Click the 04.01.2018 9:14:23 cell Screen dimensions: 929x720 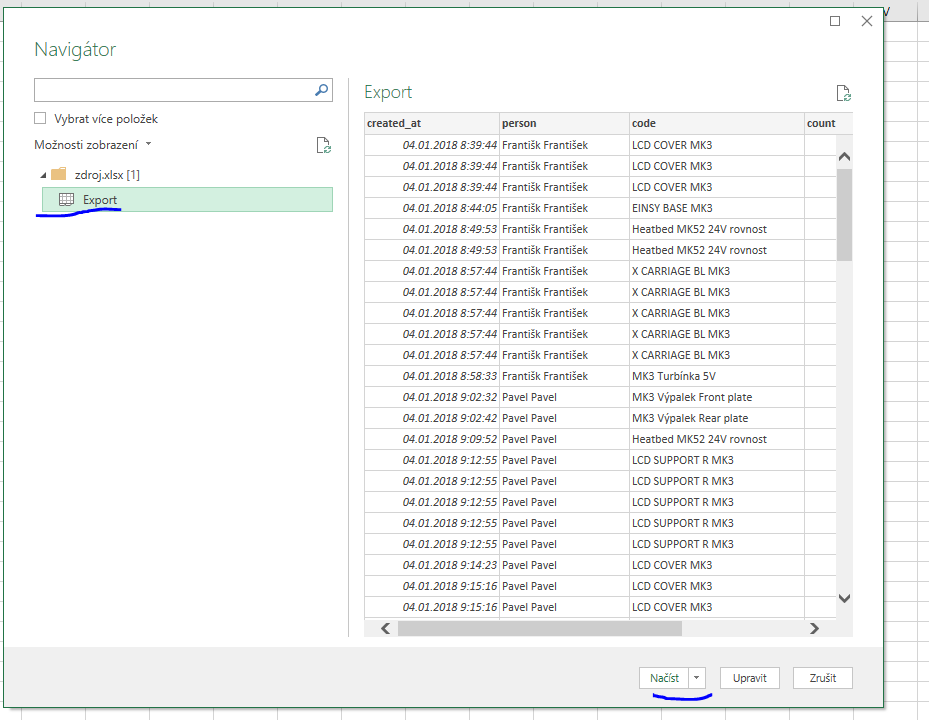tap(432, 565)
